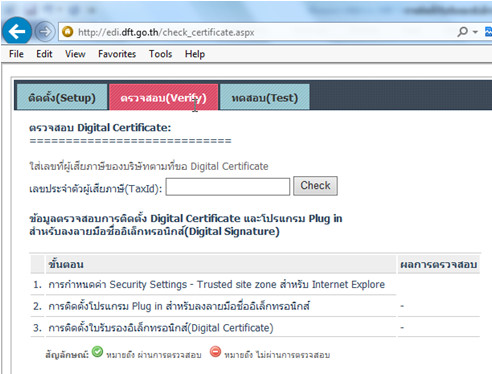The width and height of the screenshot is (492, 374).
Task: Open the File menu
Action: [16, 54]
